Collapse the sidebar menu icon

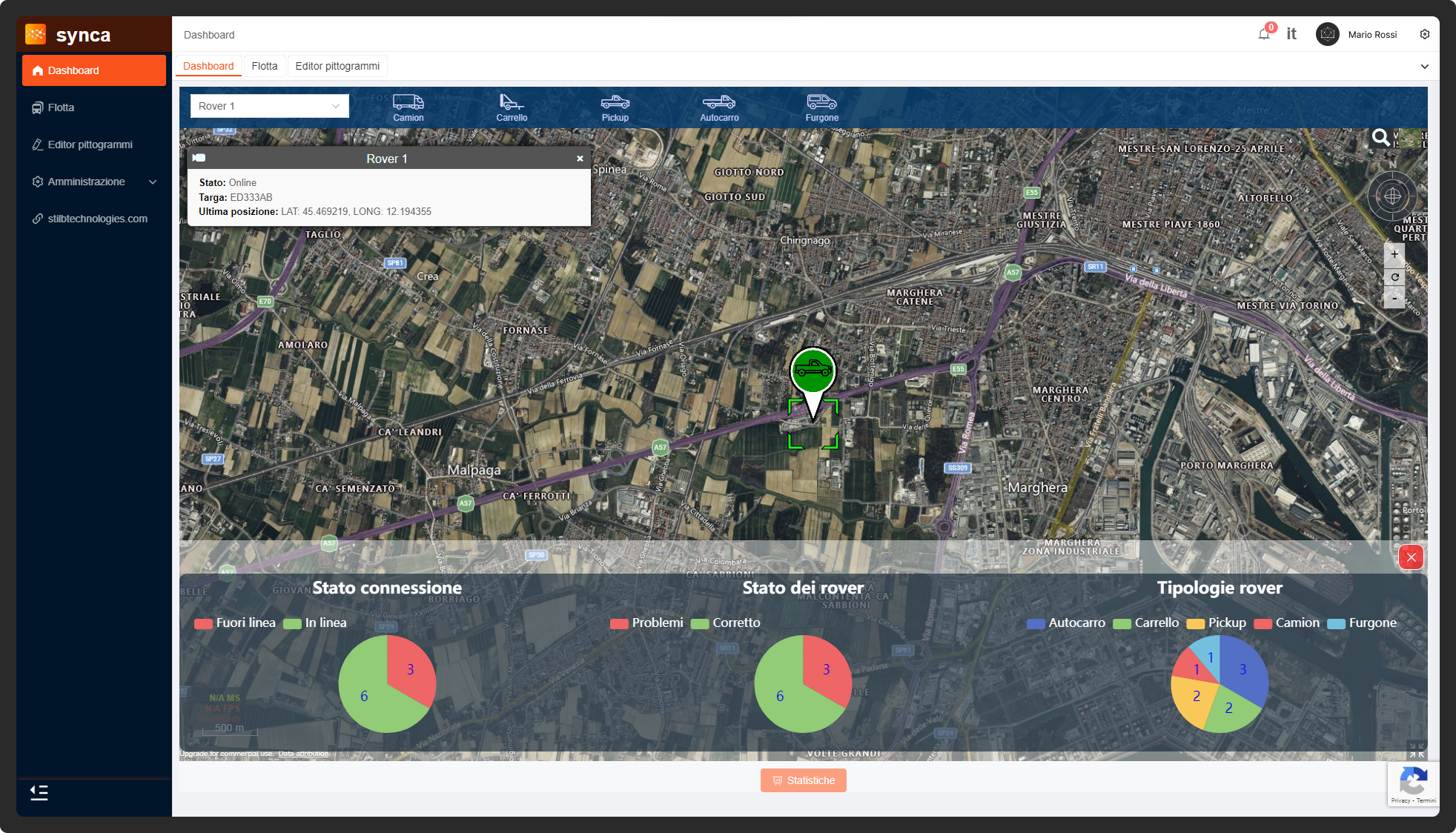(39, 793)
